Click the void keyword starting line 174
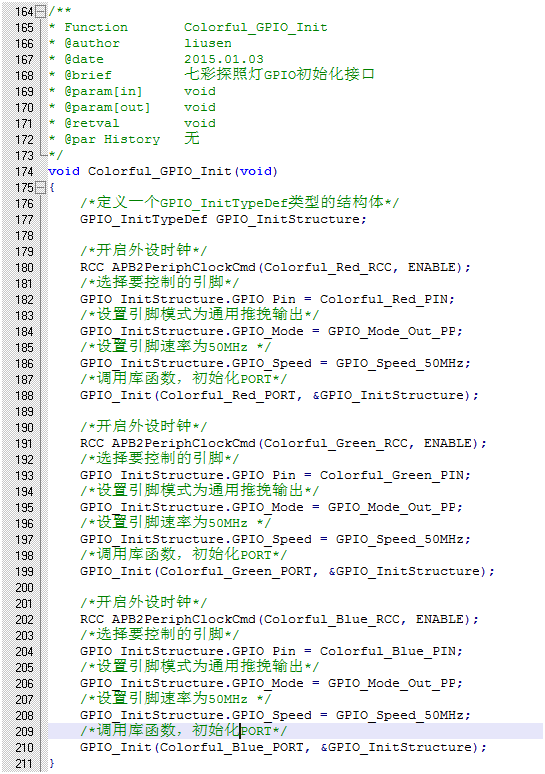The width and height of the screenshot is (545, 774). pyautogui.click(x=64, y=171)
